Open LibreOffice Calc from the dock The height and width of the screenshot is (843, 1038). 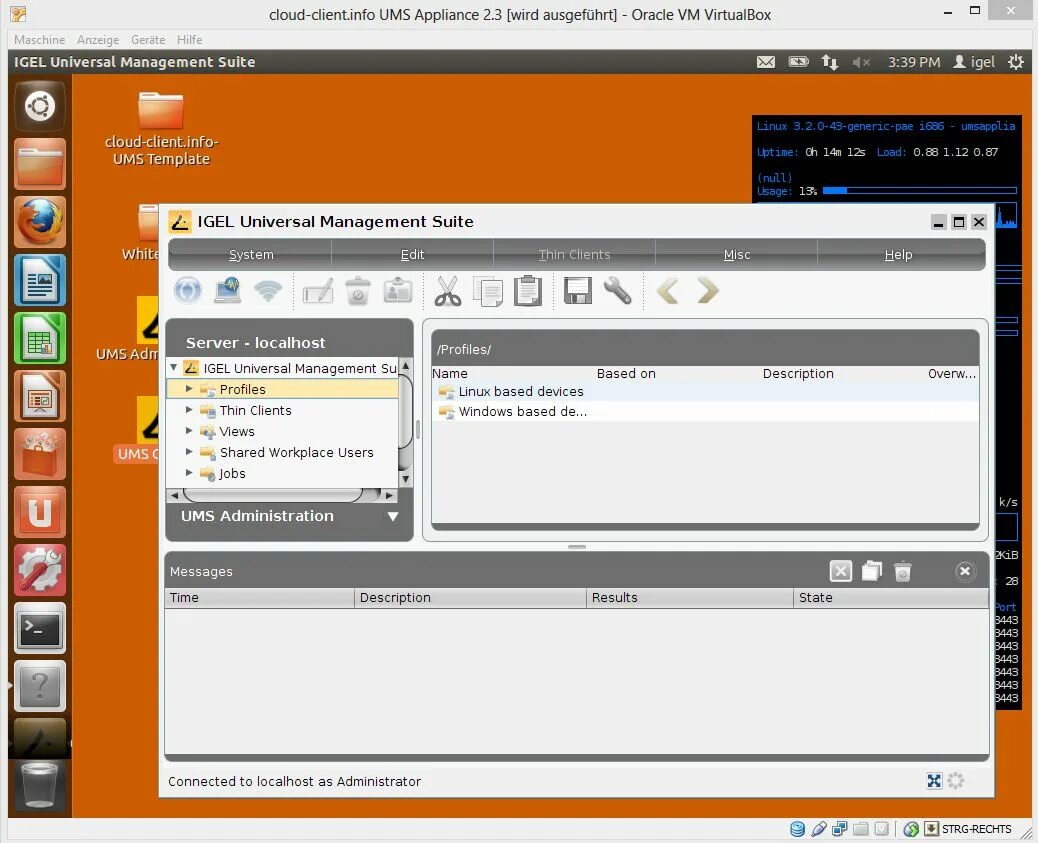40,338
